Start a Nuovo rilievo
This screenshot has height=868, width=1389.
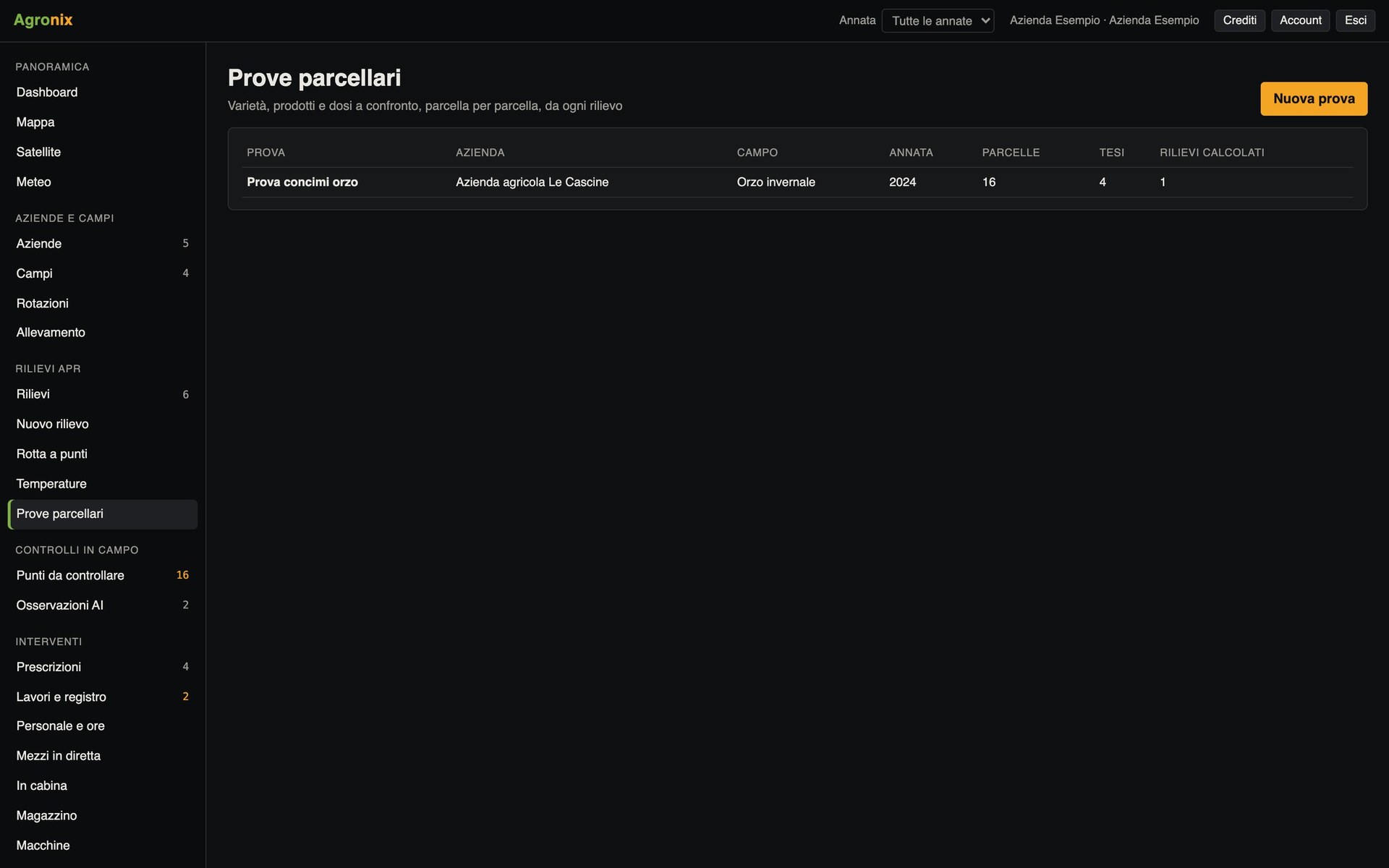point(103,424)
